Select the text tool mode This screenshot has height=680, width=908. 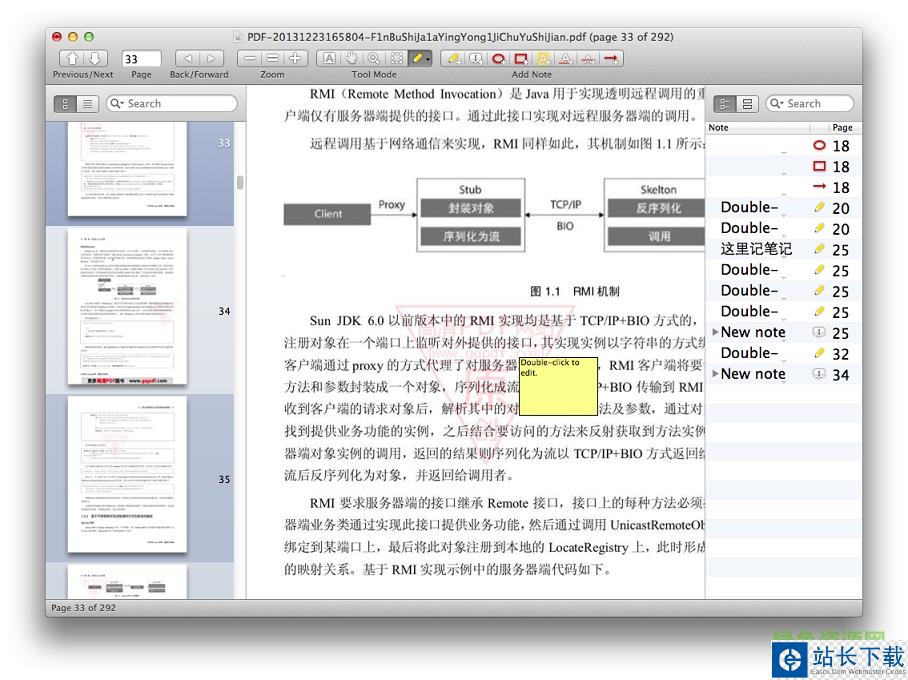(329, 59)
